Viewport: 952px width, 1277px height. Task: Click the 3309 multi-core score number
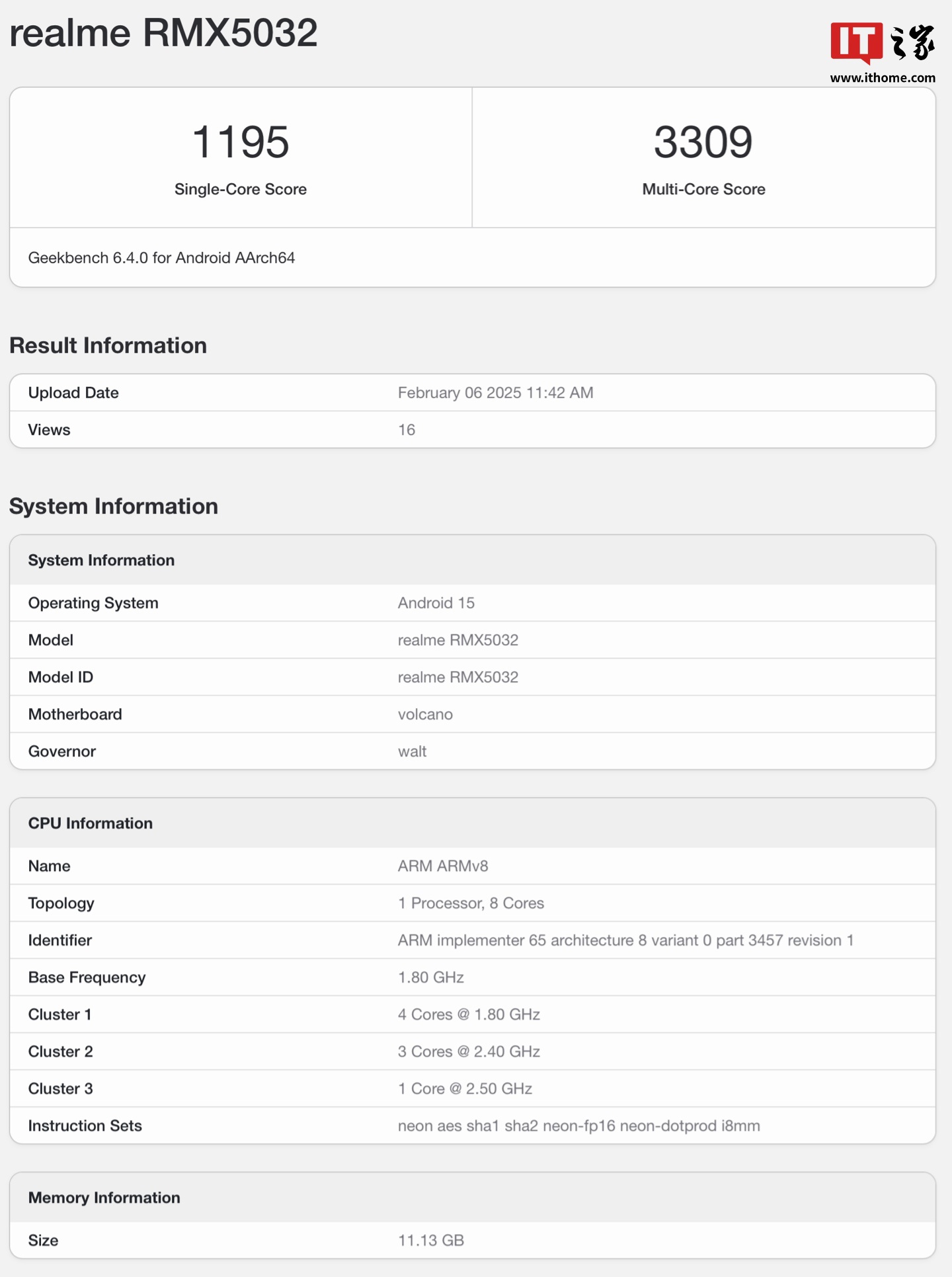click(703, 142)
